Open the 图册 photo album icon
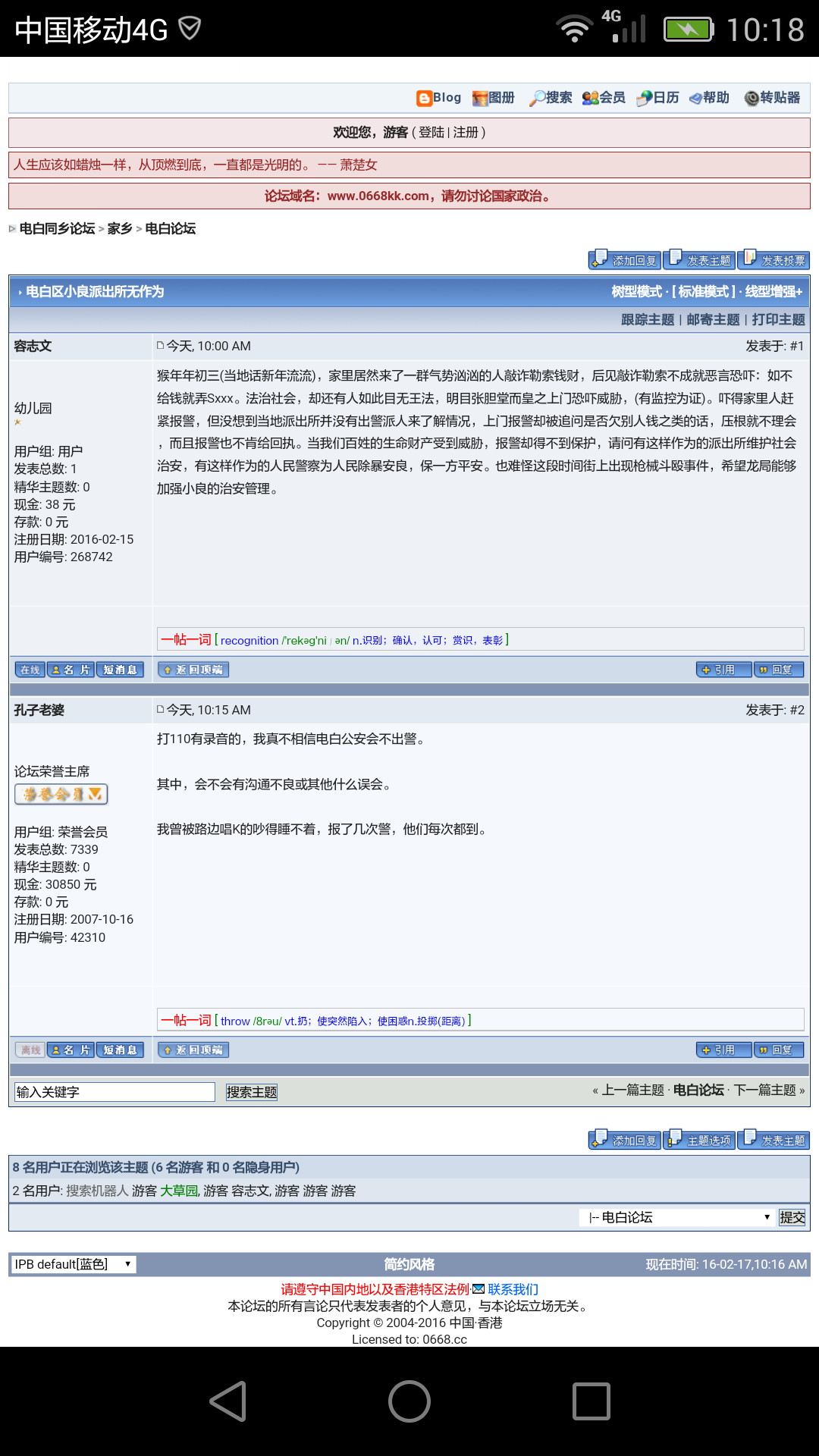Viewport: 819px width, 1456px height. tap(480, 98)
